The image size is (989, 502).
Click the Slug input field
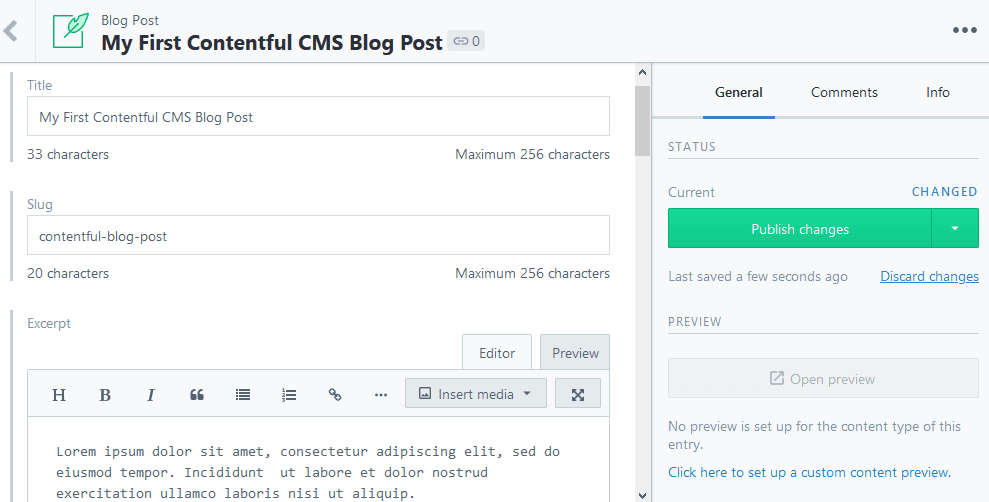[x=318, y=236]
